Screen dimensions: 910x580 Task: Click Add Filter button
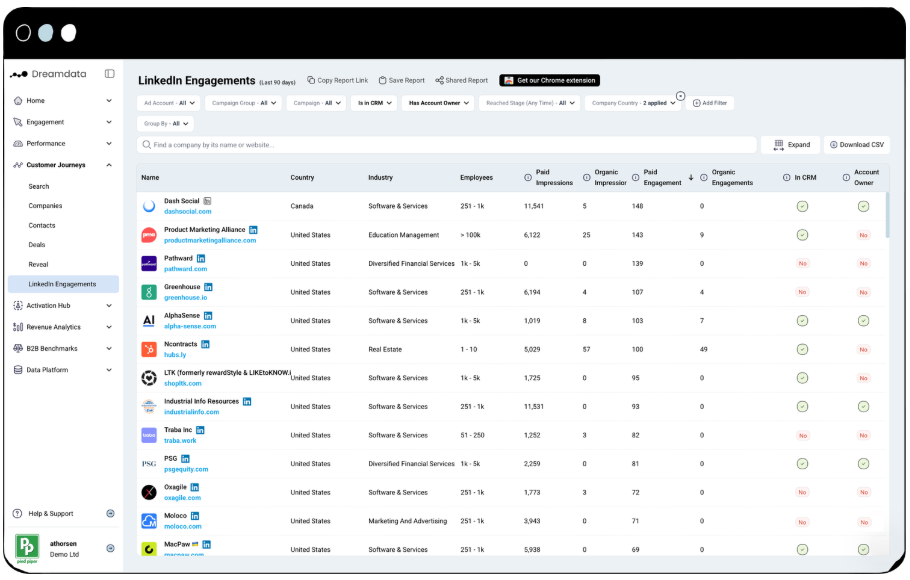[x=710, y=103]
